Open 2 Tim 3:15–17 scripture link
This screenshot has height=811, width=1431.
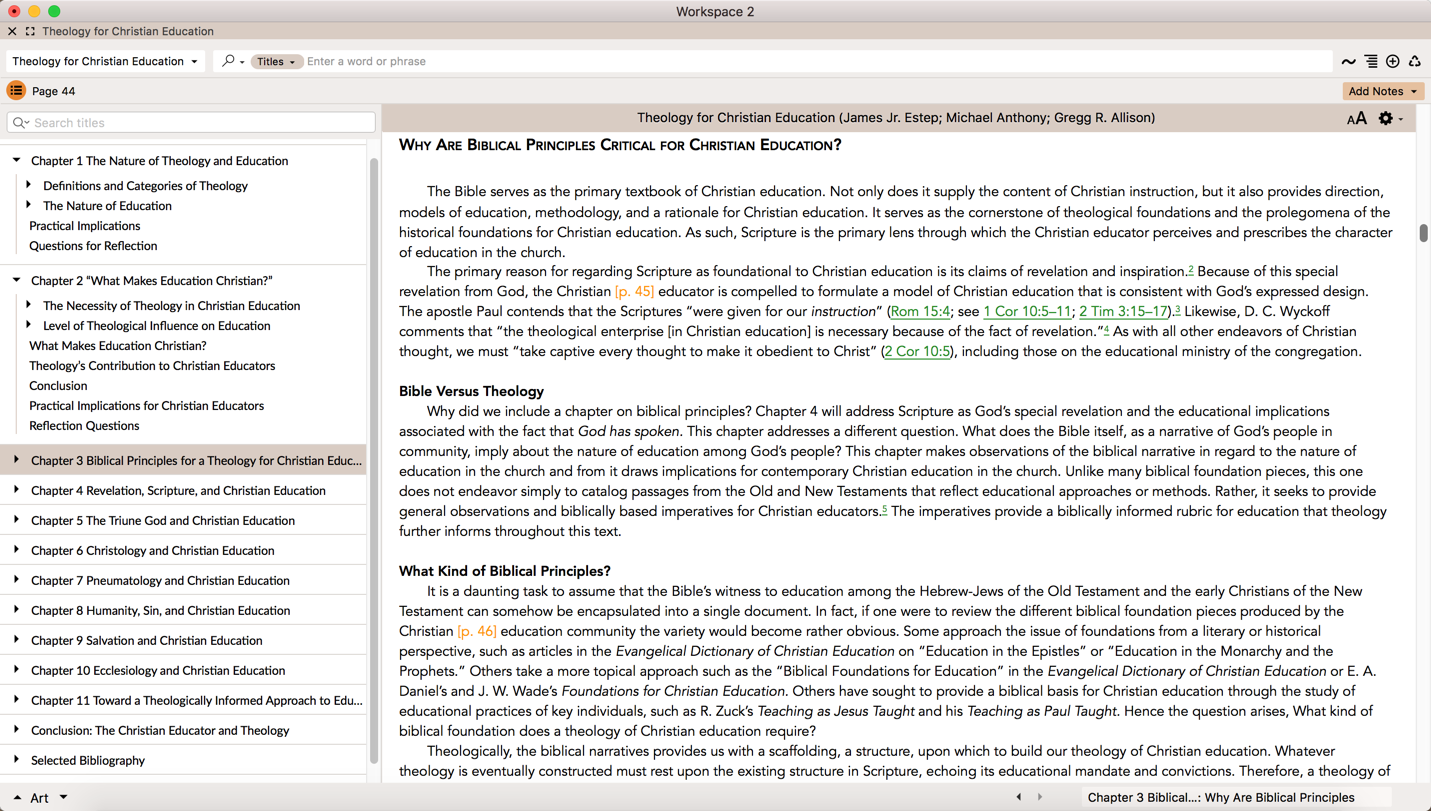pyautogui.click(x=1123, y=311)
